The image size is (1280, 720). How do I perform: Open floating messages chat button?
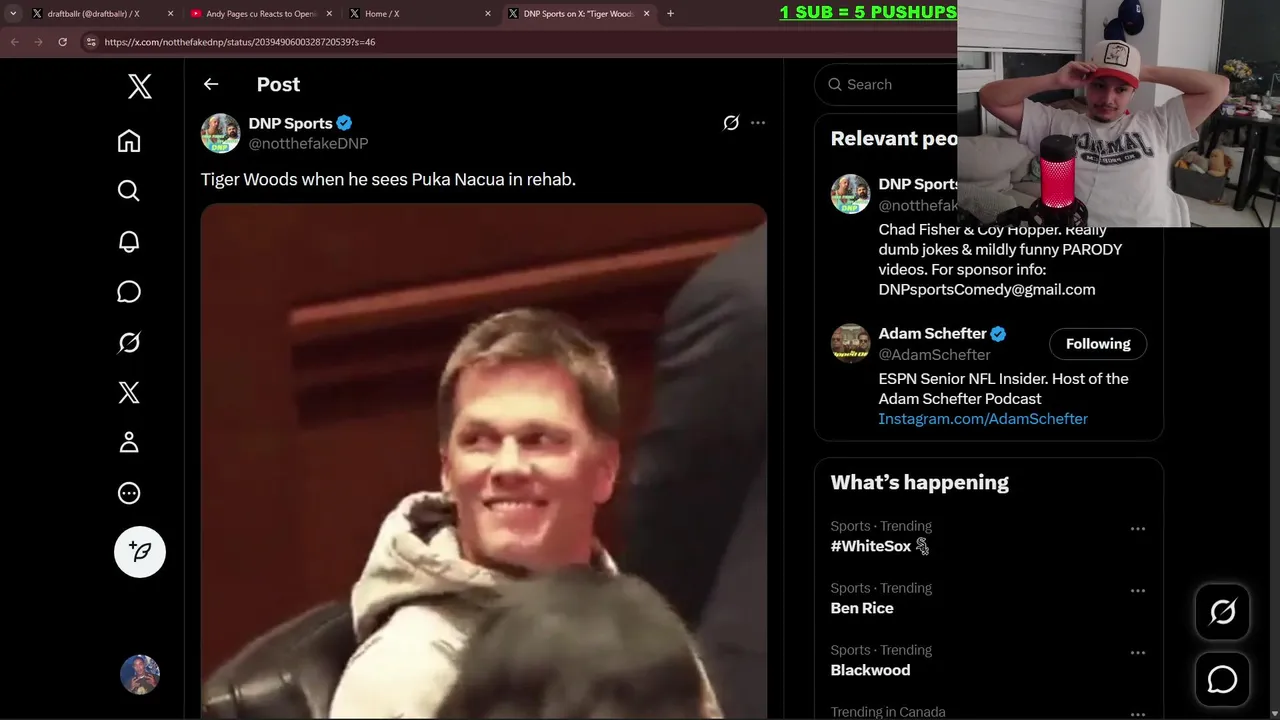[1223, 680]
